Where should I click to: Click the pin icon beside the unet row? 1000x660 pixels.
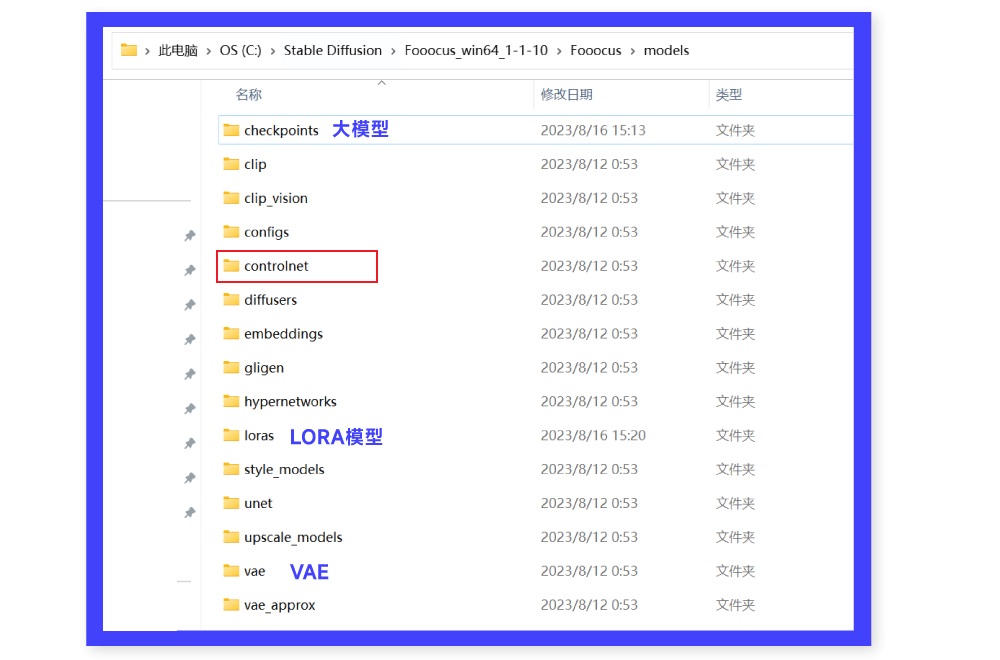[x=189, y=512]
